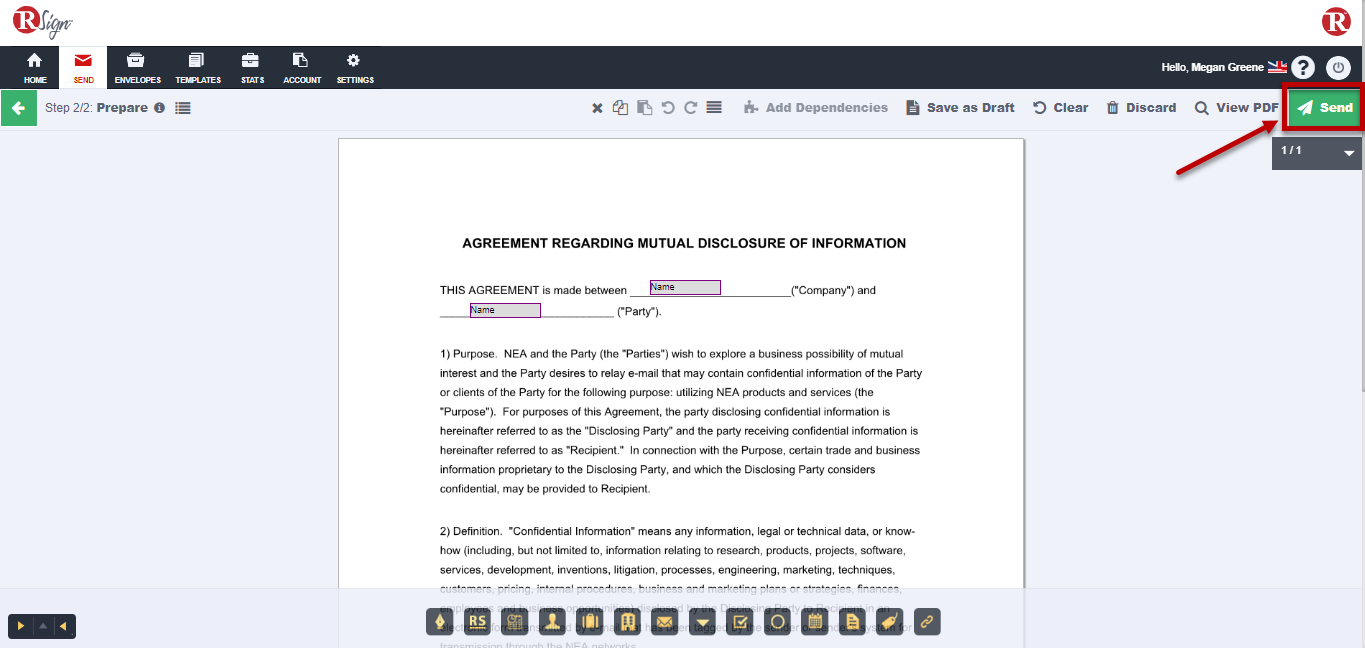Screen dimensions: 1365x648
Task: Click the "Hello, Megan Greene" greeting
Action: pyautogui.click(x=1212, y=68)
